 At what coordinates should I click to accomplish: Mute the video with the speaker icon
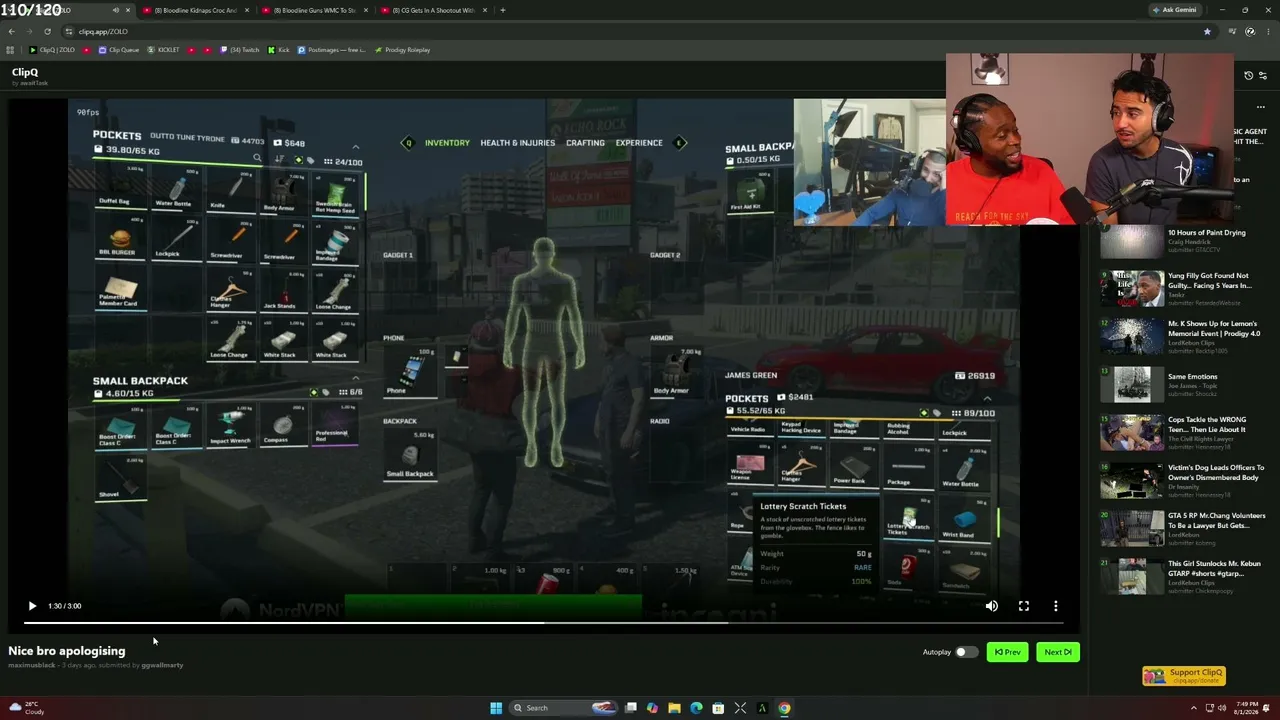click(x=992, y=606)
